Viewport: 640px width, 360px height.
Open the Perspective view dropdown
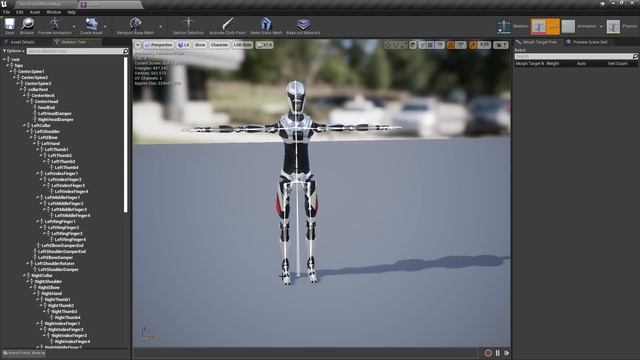(158, 45)
